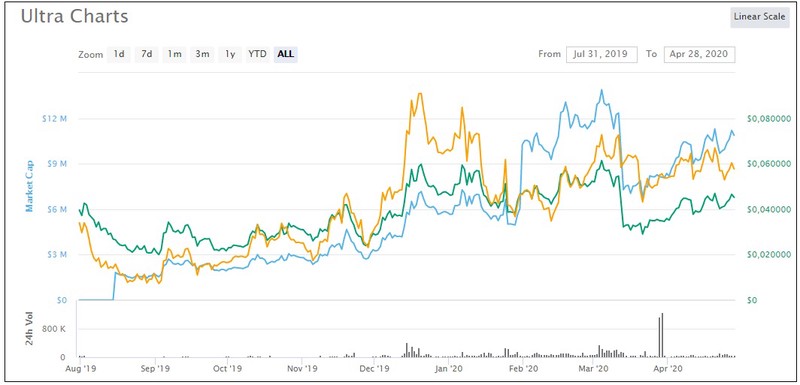Toggle the Linear Scale button
Image resolution: width=800 pixels, height=385 pixels.
(759, 17)
